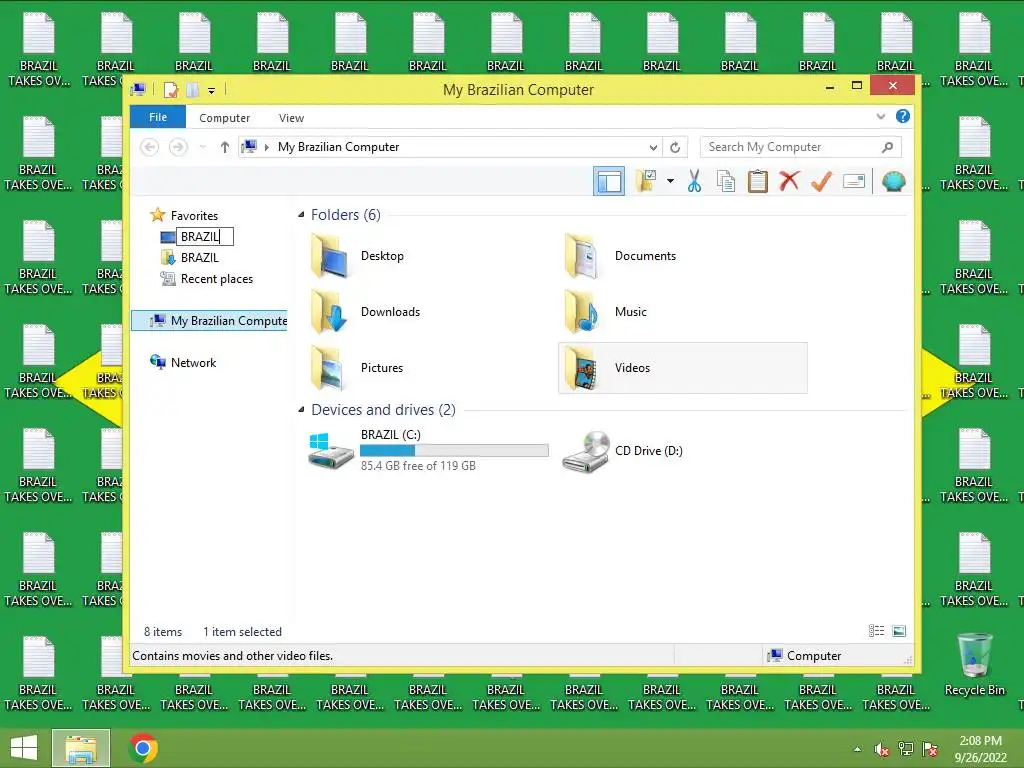Open the Recycle Bin on desktop
Viewport: 1024px width, 768px height.
tap(974, 665)
